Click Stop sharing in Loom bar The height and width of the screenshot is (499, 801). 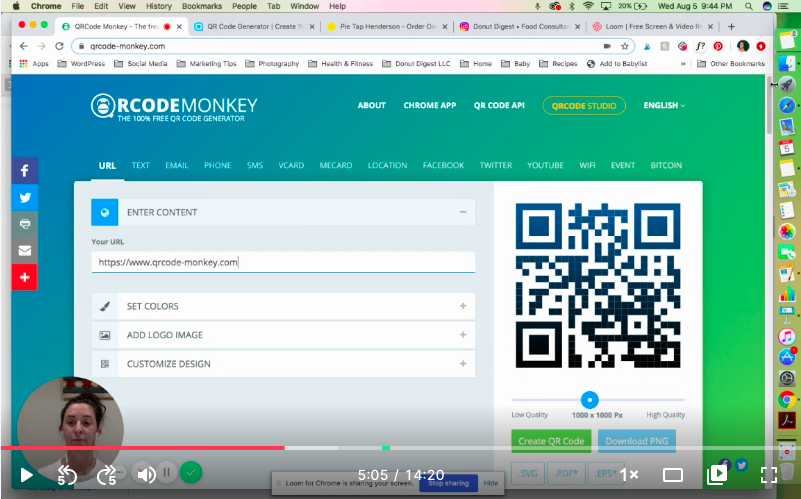click(x=449, y=483)
